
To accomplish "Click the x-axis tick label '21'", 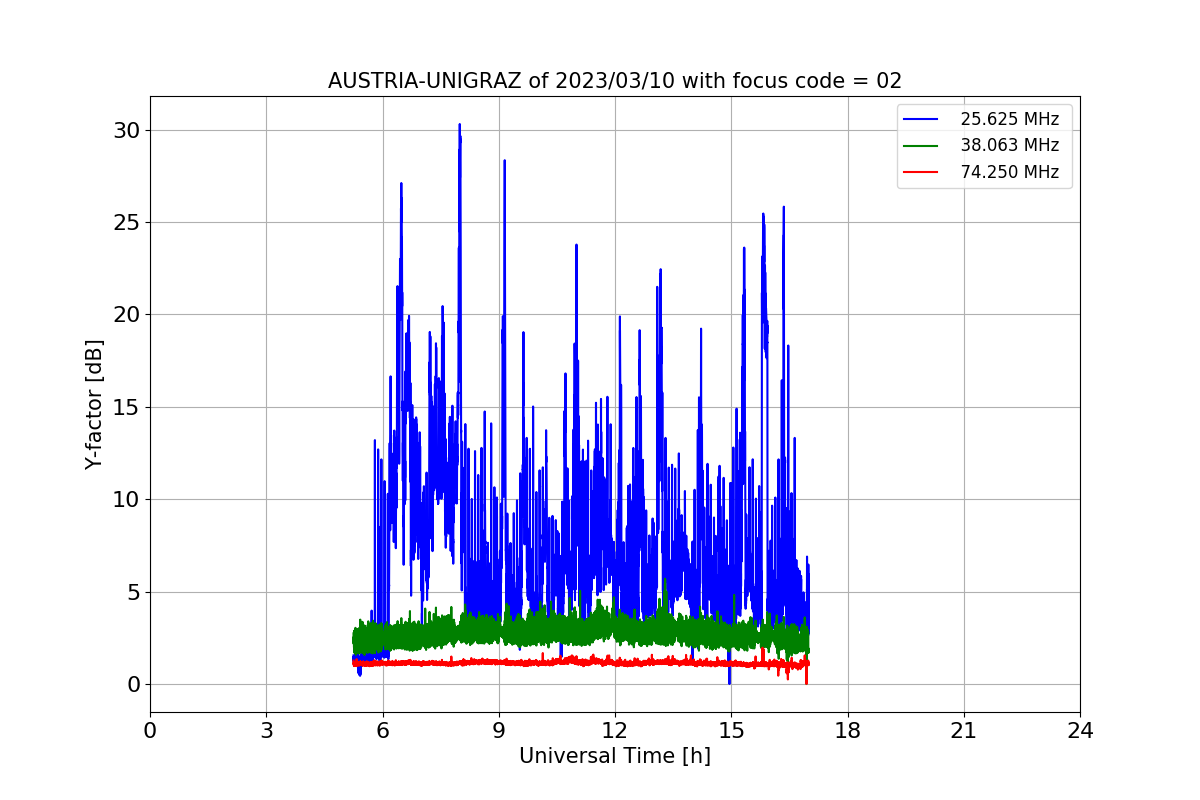I will click(x=964, y=731).
